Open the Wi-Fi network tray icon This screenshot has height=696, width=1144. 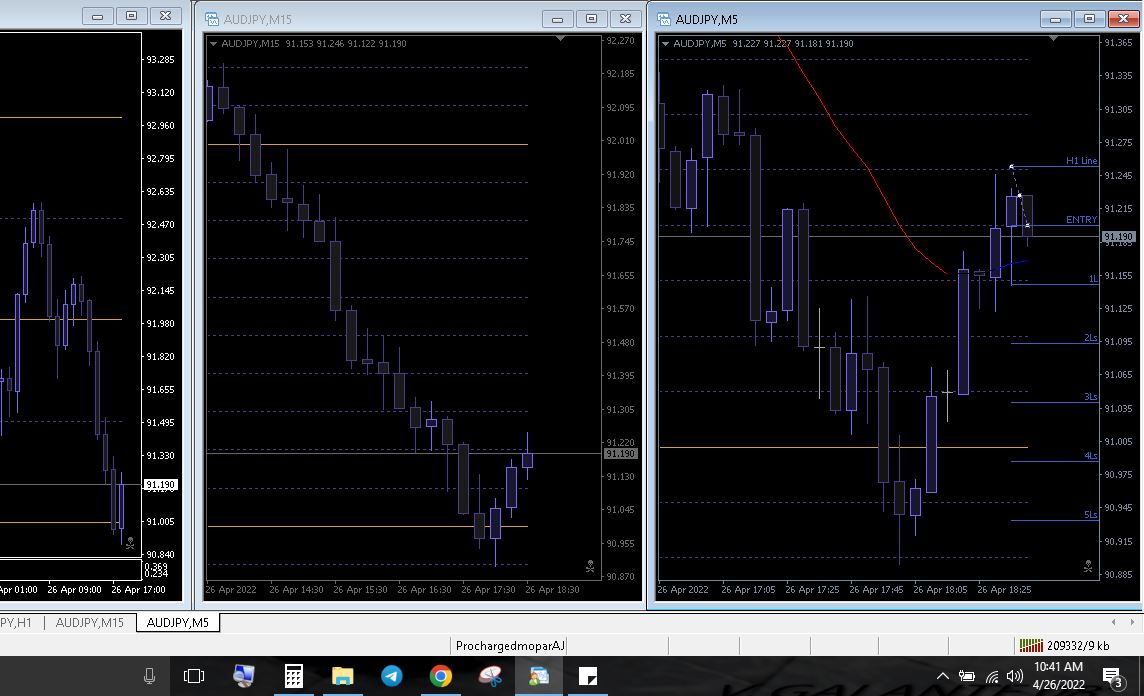coord(992,676)
